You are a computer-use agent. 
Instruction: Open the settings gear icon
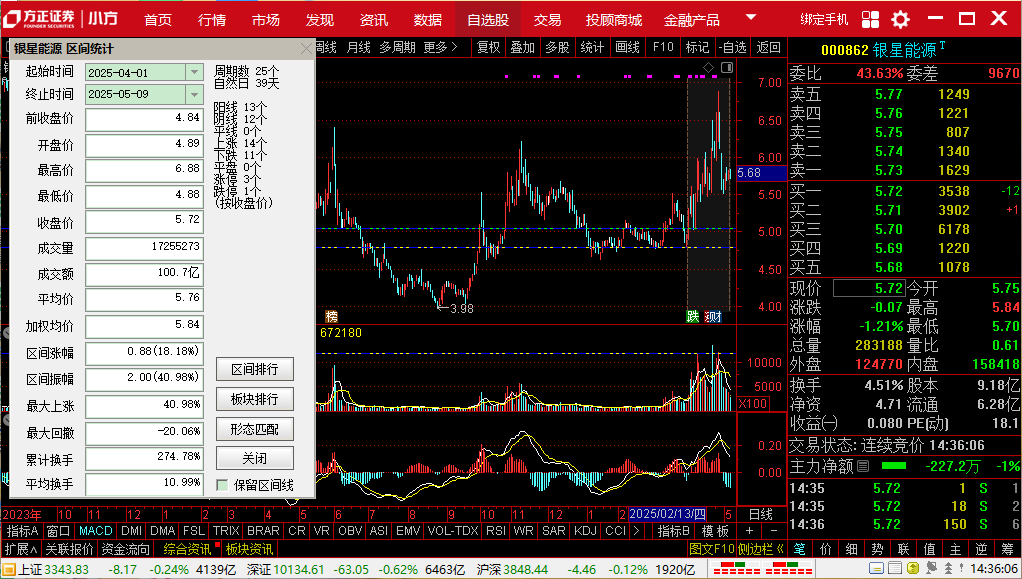tap(900, 19)
